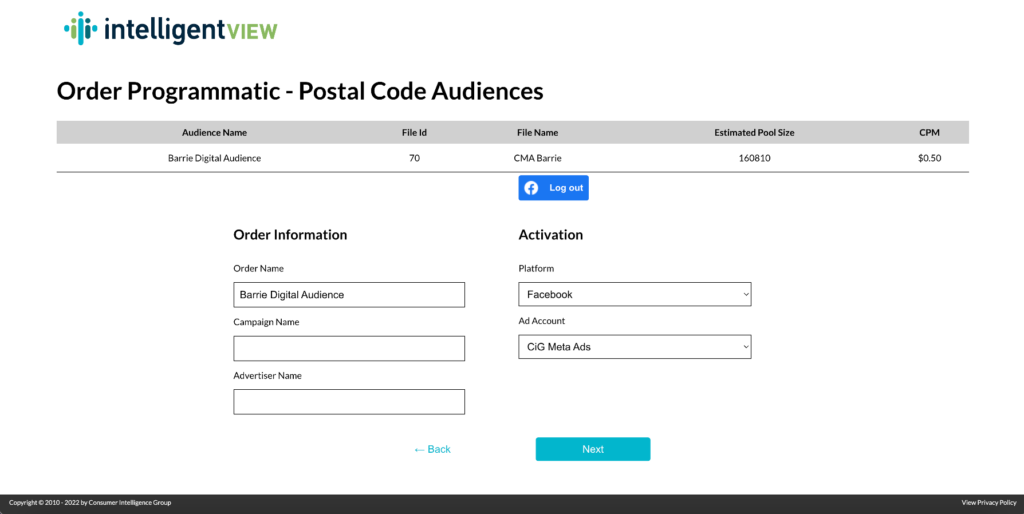Select the Advertiser Name text box
This screenshot has height=514, width=1024.
pyautogui.click(x=349, y=402)
